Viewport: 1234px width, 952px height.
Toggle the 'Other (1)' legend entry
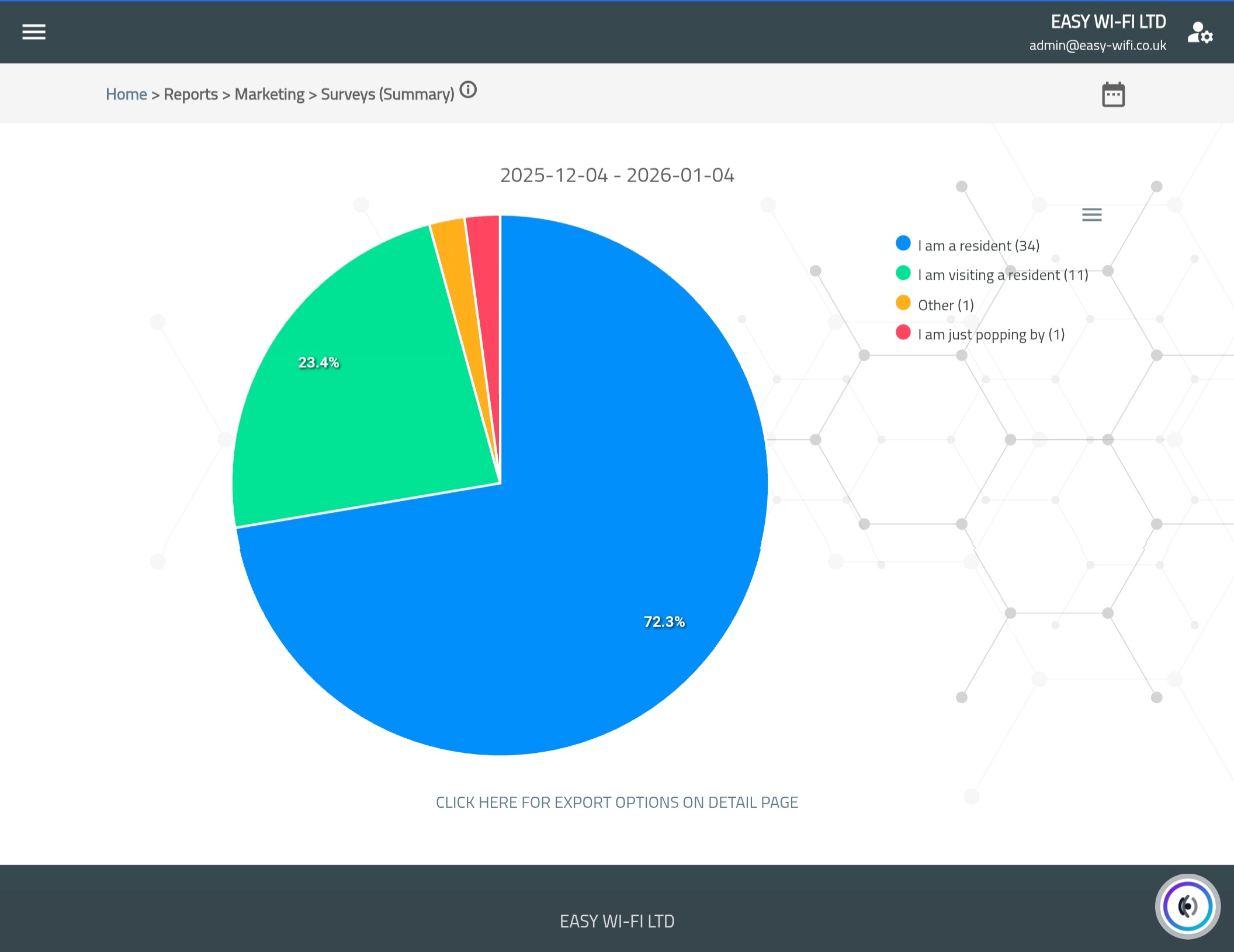945,305
